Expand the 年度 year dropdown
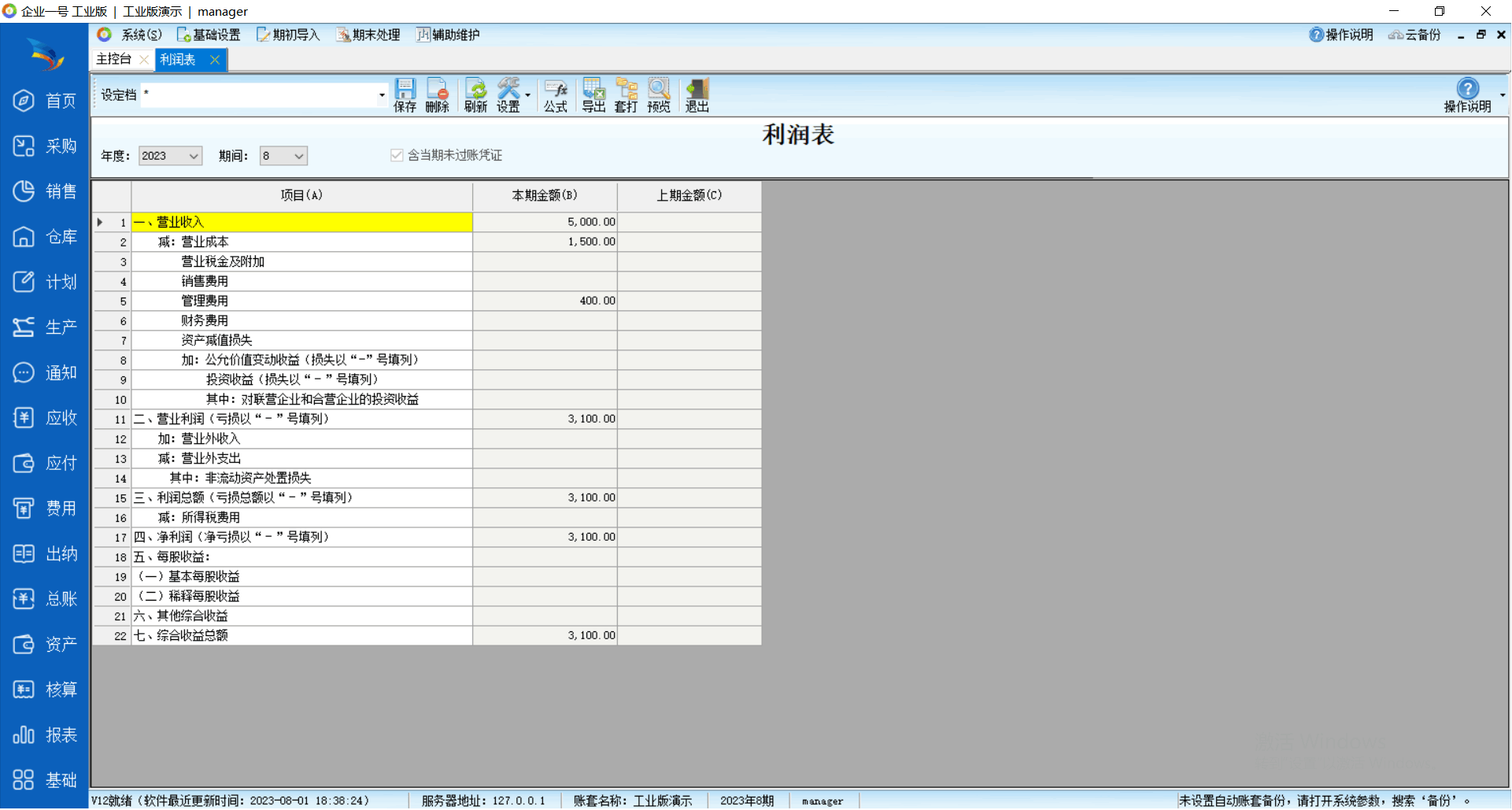This screenshot has width=1512, height=810. point(193,157)
